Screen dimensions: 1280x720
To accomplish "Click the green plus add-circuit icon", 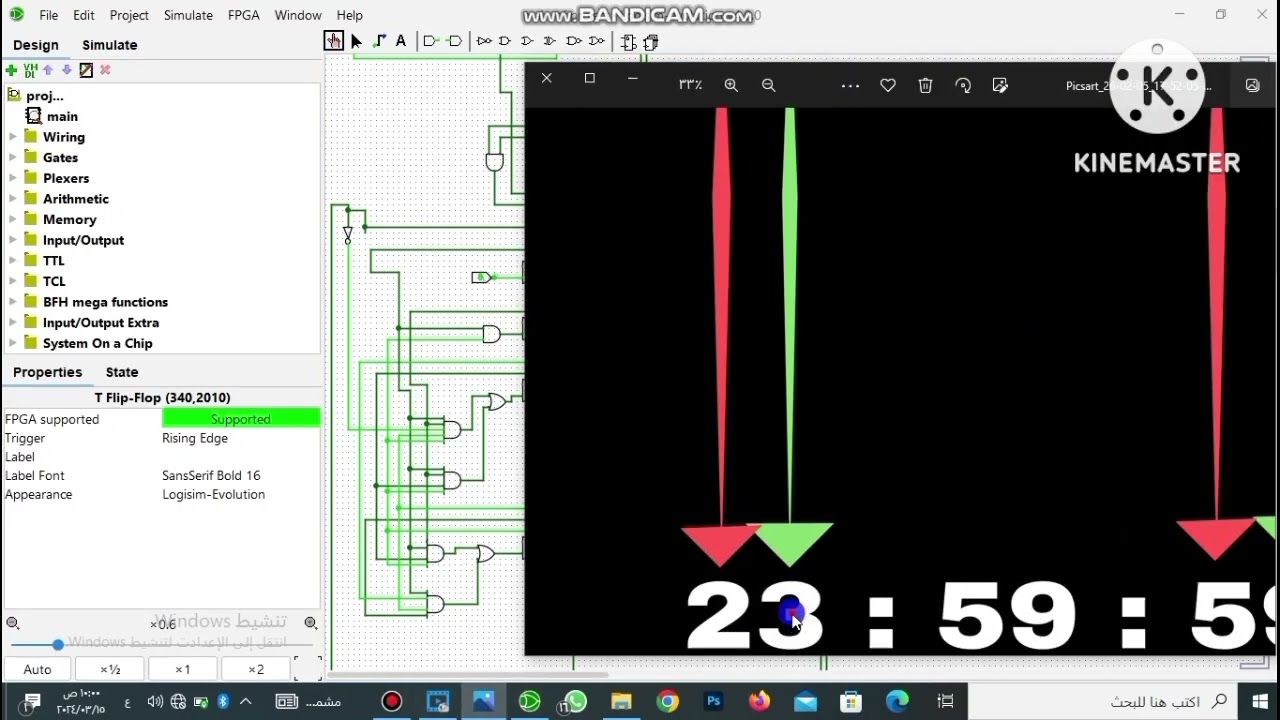I will 11,70.
